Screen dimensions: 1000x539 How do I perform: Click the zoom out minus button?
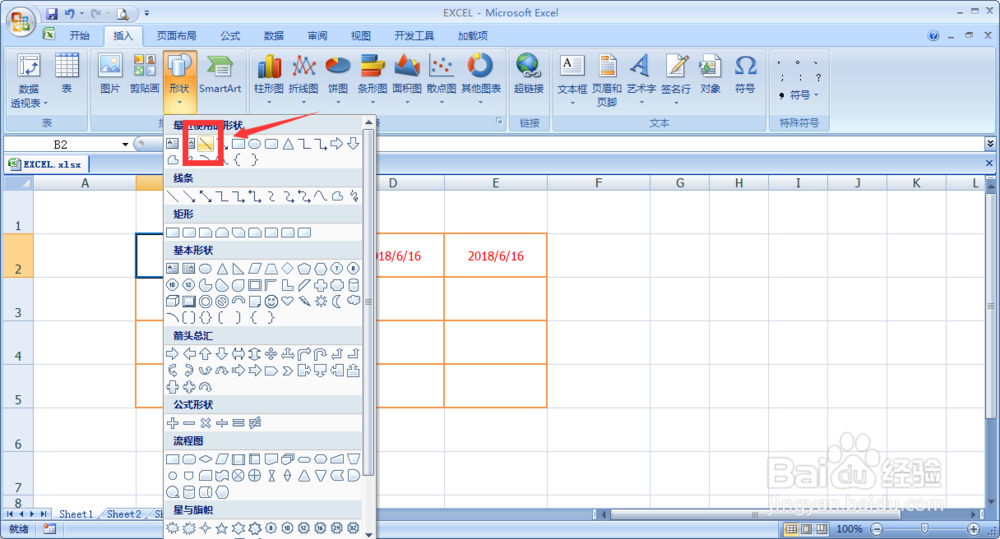pyautogui.click(x=877, y=529)
